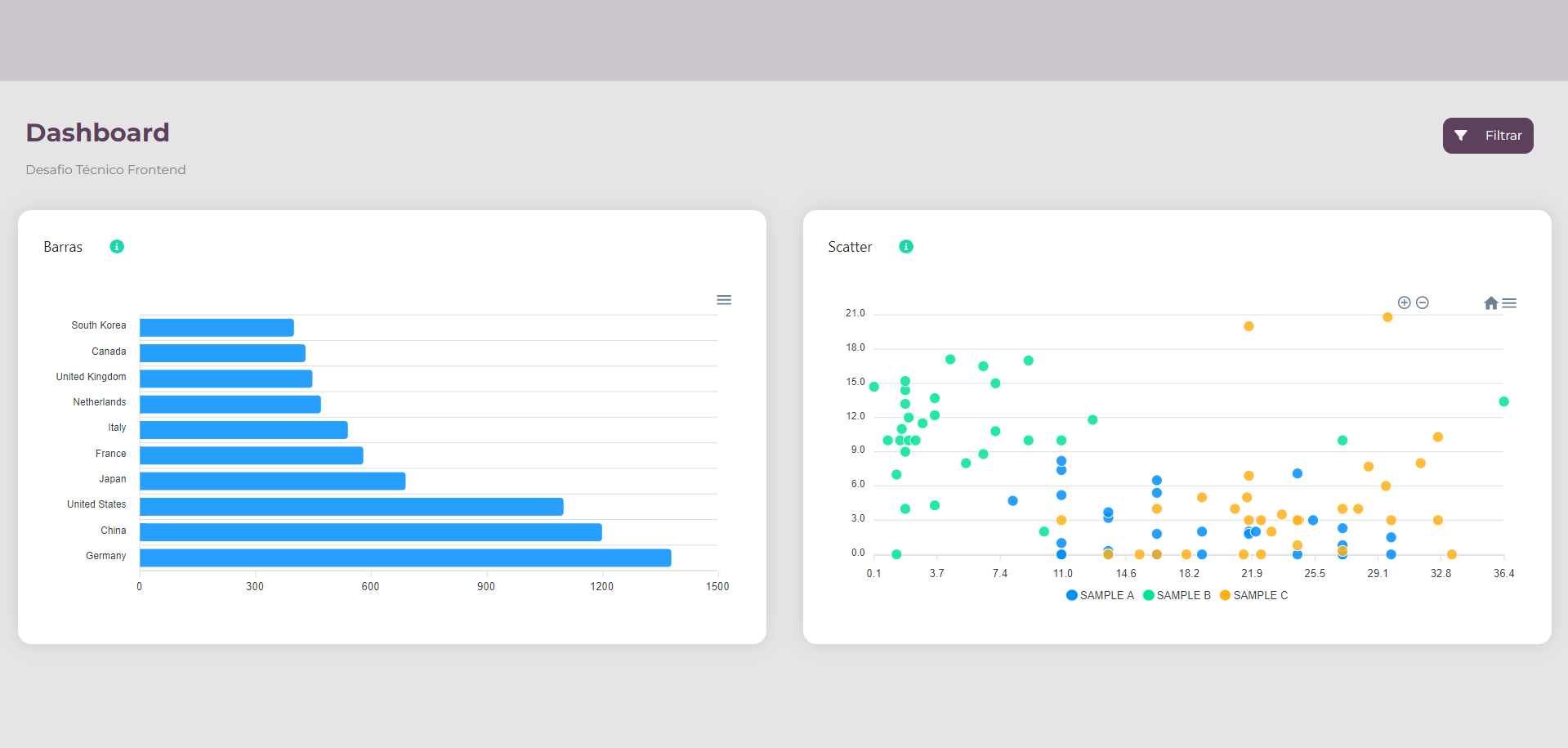
Task: Select the Germany bar
Action: [x=405, y=558]
